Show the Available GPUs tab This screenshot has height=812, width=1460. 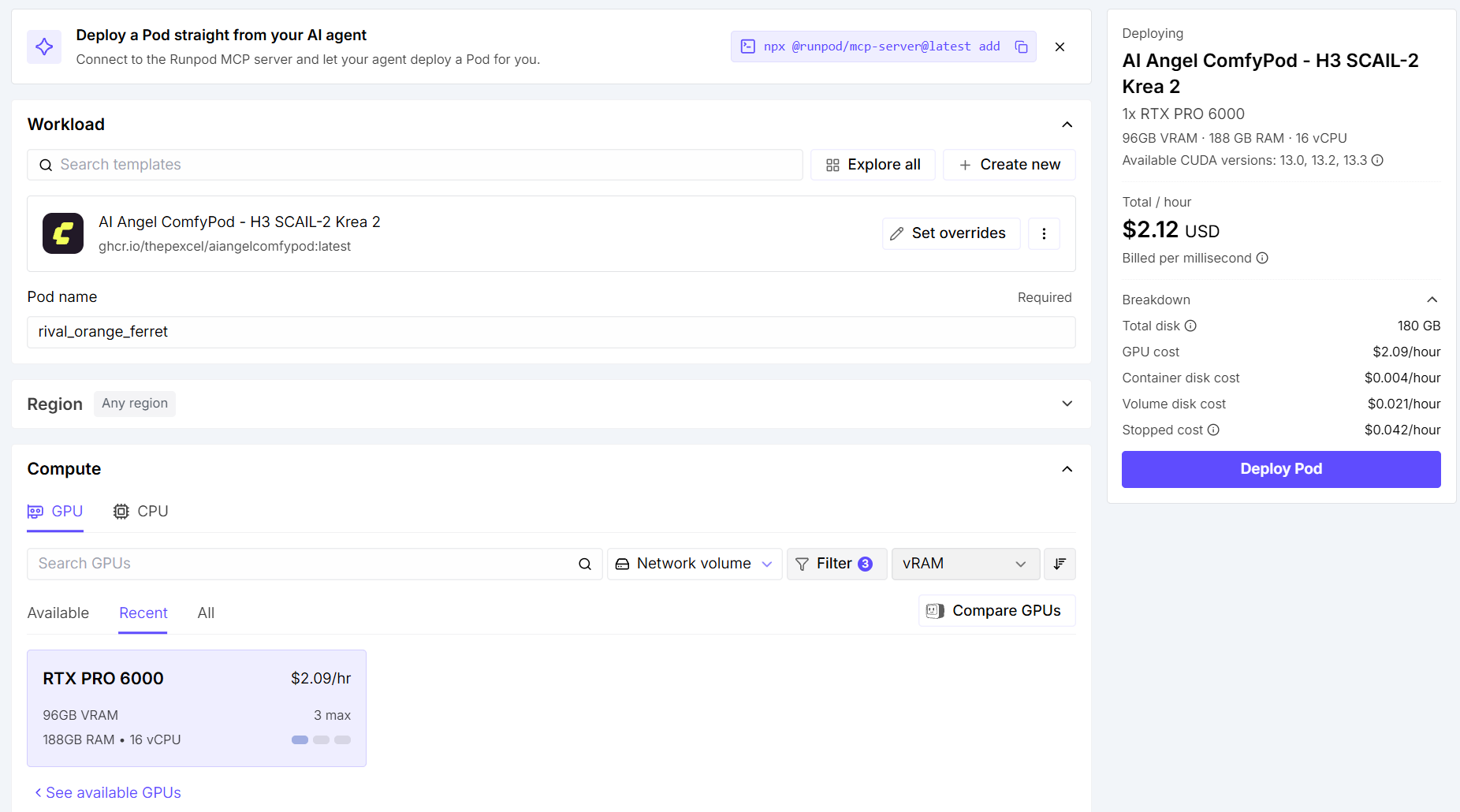point(58,613)
